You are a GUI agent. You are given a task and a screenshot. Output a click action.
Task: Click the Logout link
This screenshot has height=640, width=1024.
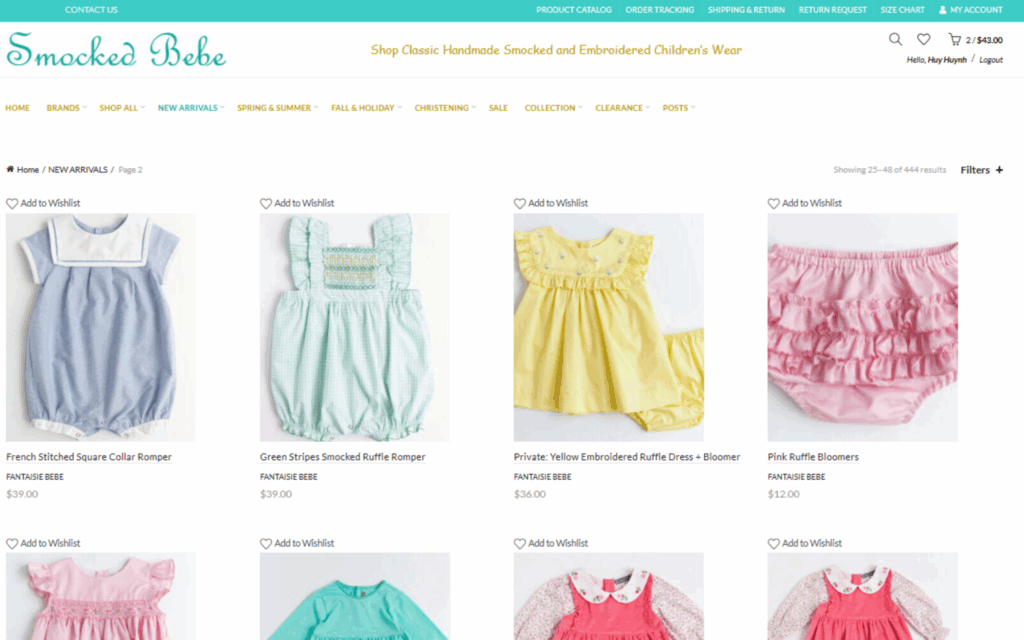(990, 60)
